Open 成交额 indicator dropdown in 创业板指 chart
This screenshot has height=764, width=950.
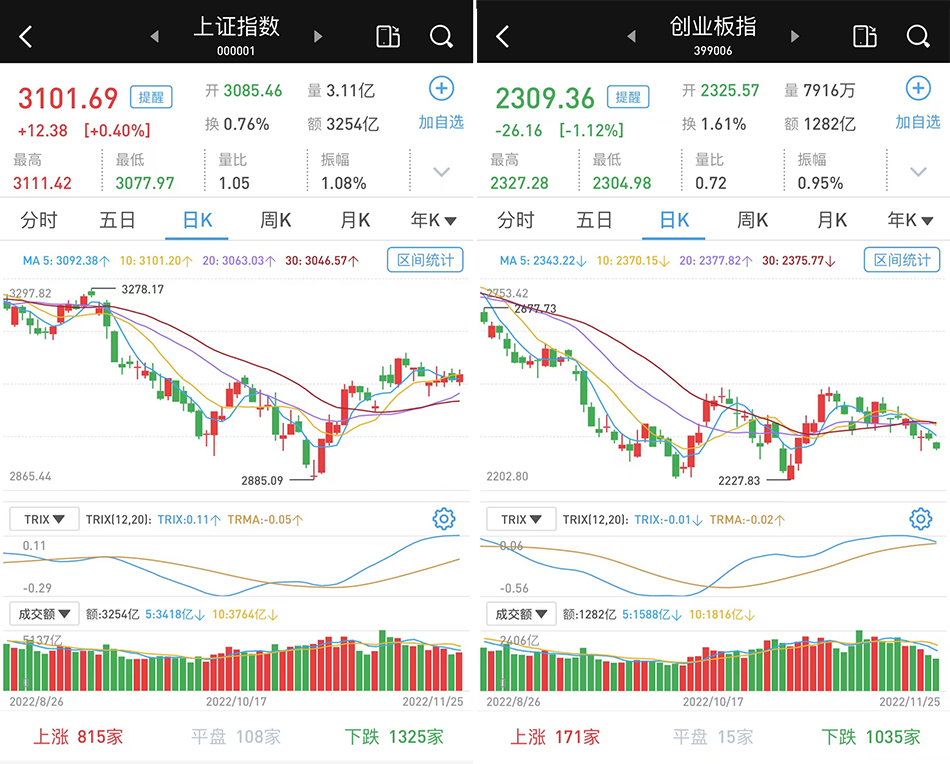pyautogui.click(x=520, y=614)
